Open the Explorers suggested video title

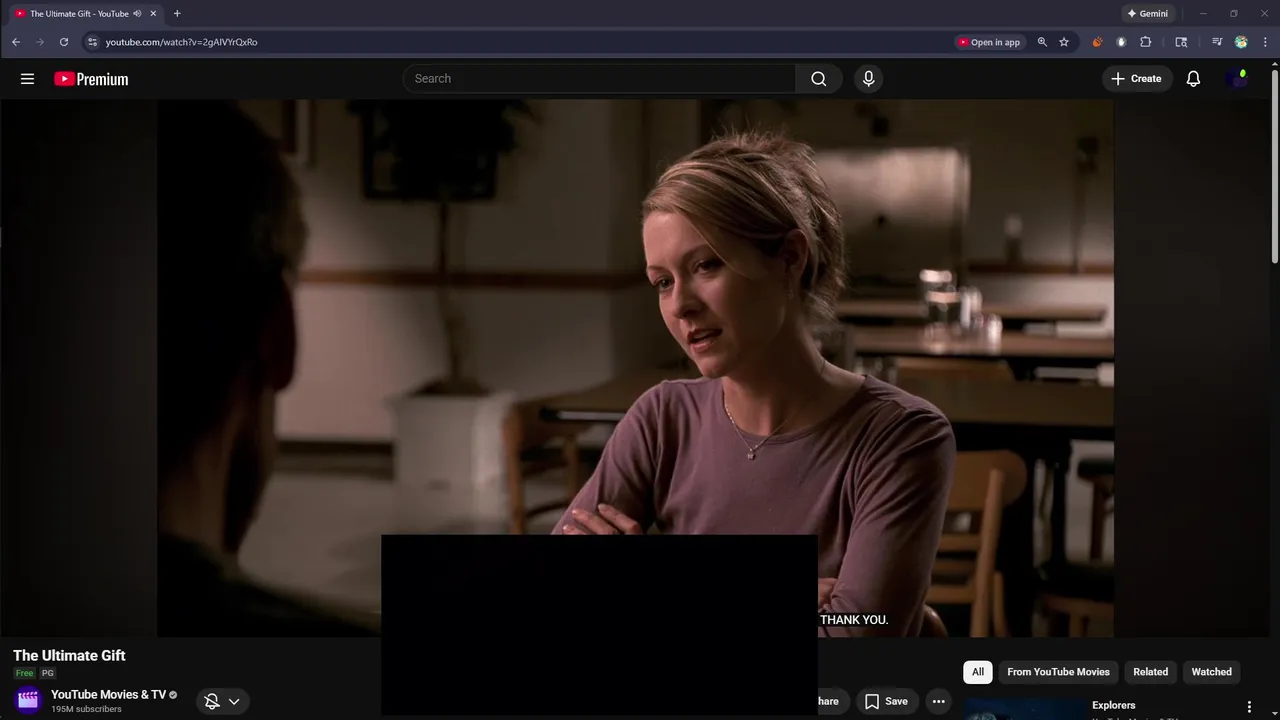(1113, 705)
